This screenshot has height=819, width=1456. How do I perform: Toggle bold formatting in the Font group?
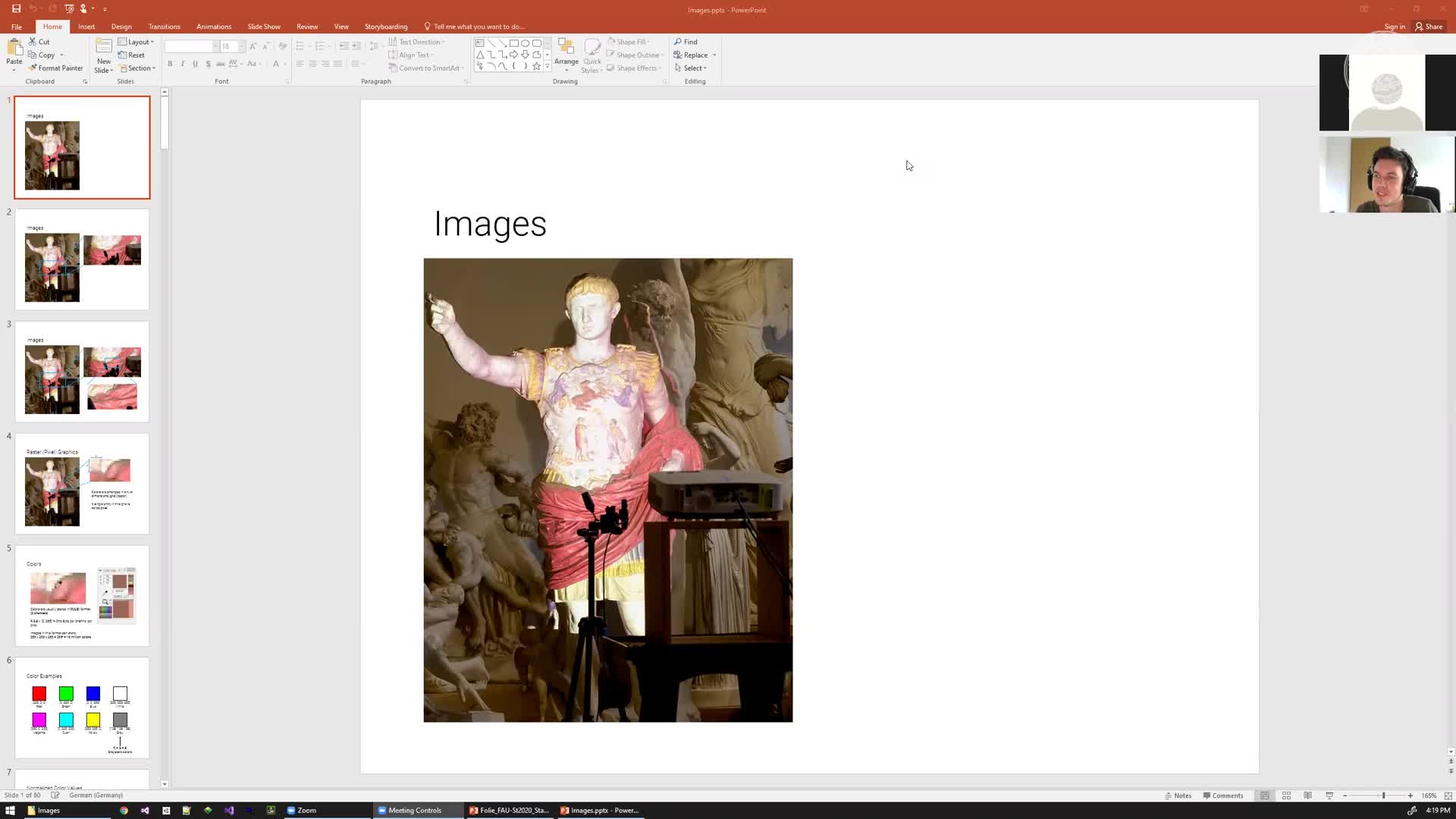coord(170,64)
